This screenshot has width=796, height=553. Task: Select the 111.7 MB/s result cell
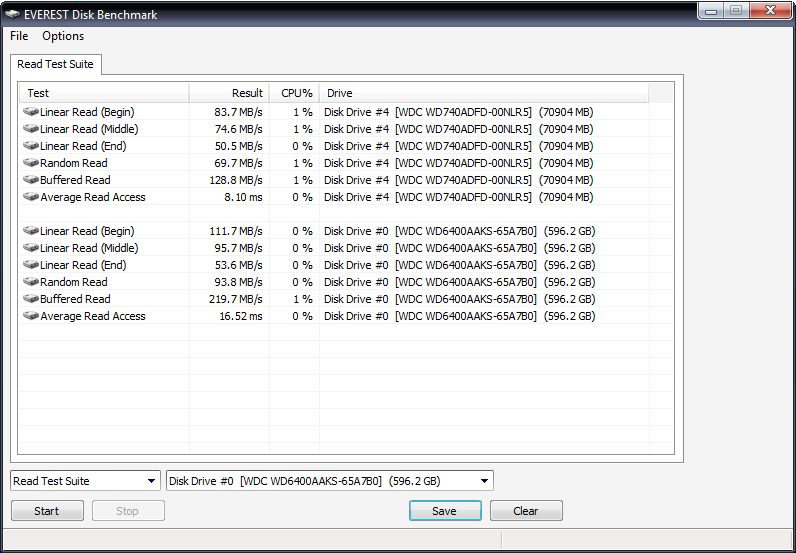236,231
